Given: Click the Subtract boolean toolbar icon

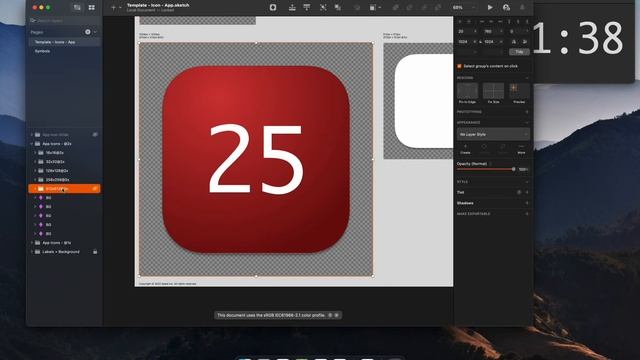Looking at the screenshot, I should point(409,7).
